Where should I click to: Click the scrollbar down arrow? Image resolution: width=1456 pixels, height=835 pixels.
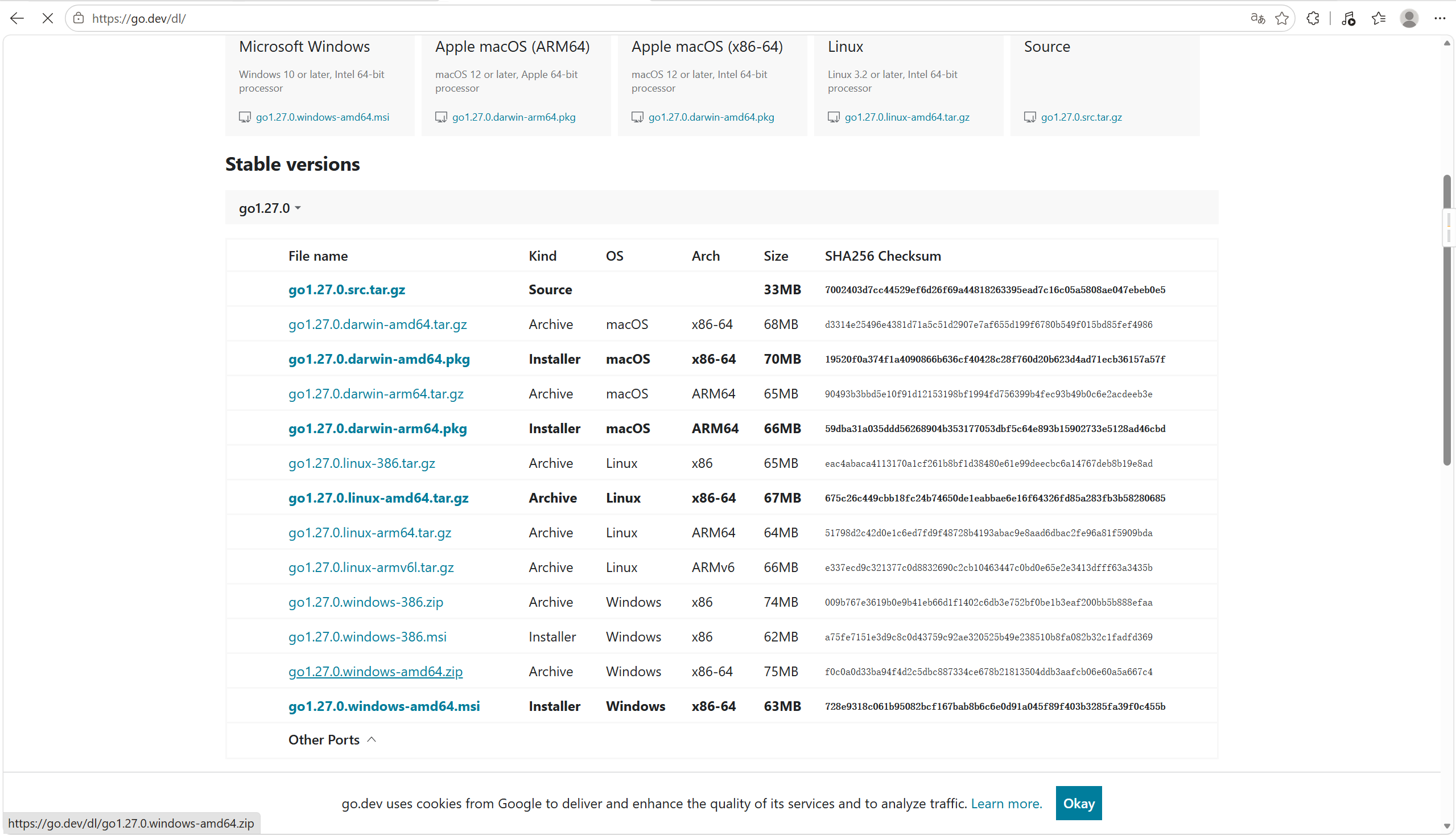coord(1447,826)
